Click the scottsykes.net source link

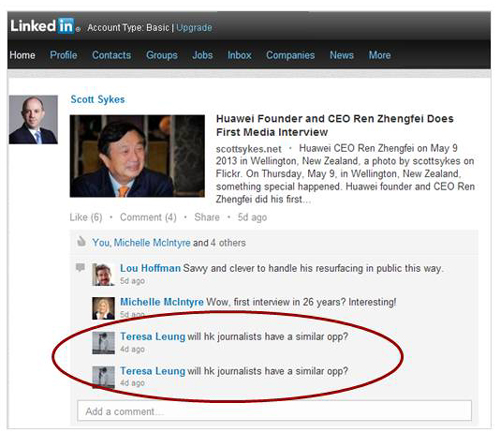(x=249, y=149)
